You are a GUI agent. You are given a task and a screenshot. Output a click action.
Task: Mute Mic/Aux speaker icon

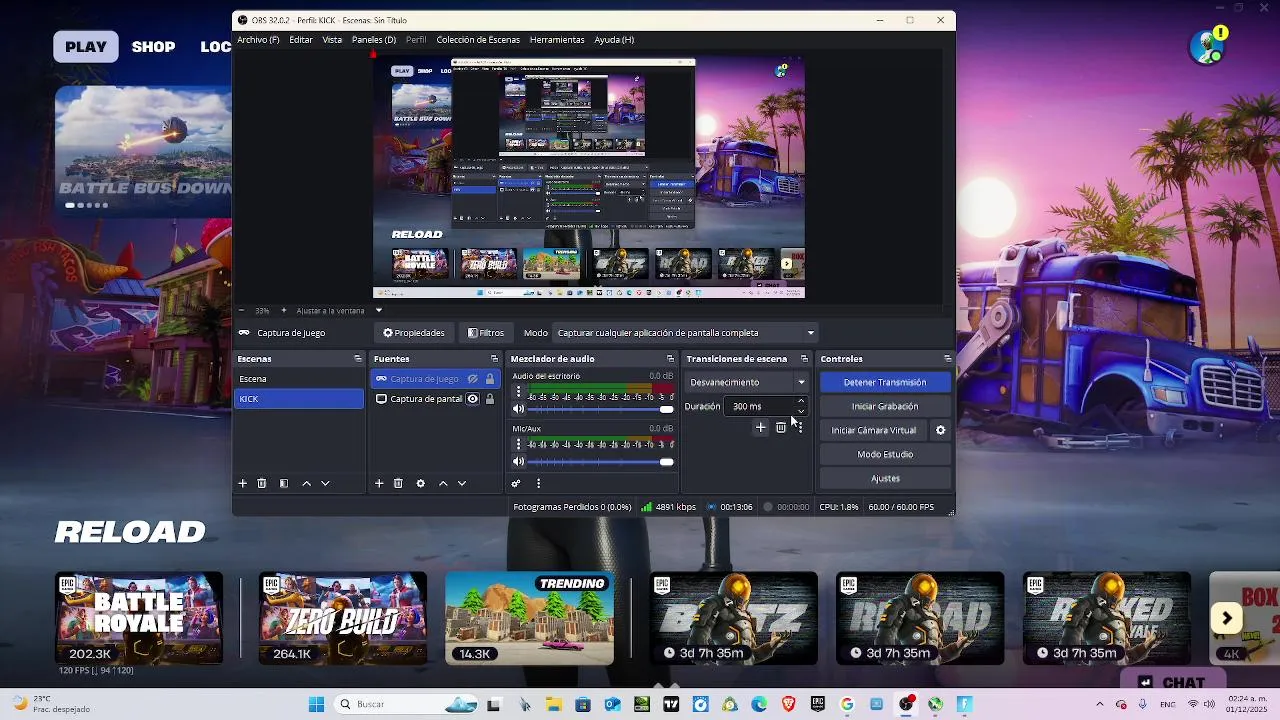pyautogui.click(x=518, y=461)
